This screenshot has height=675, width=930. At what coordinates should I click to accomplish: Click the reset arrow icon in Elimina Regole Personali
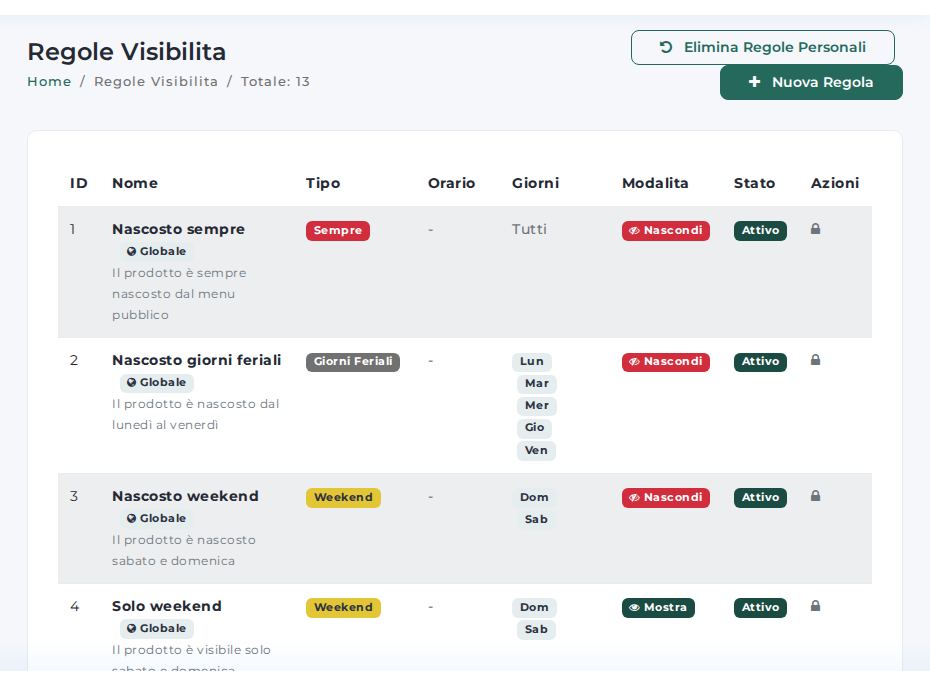(666, 47)
